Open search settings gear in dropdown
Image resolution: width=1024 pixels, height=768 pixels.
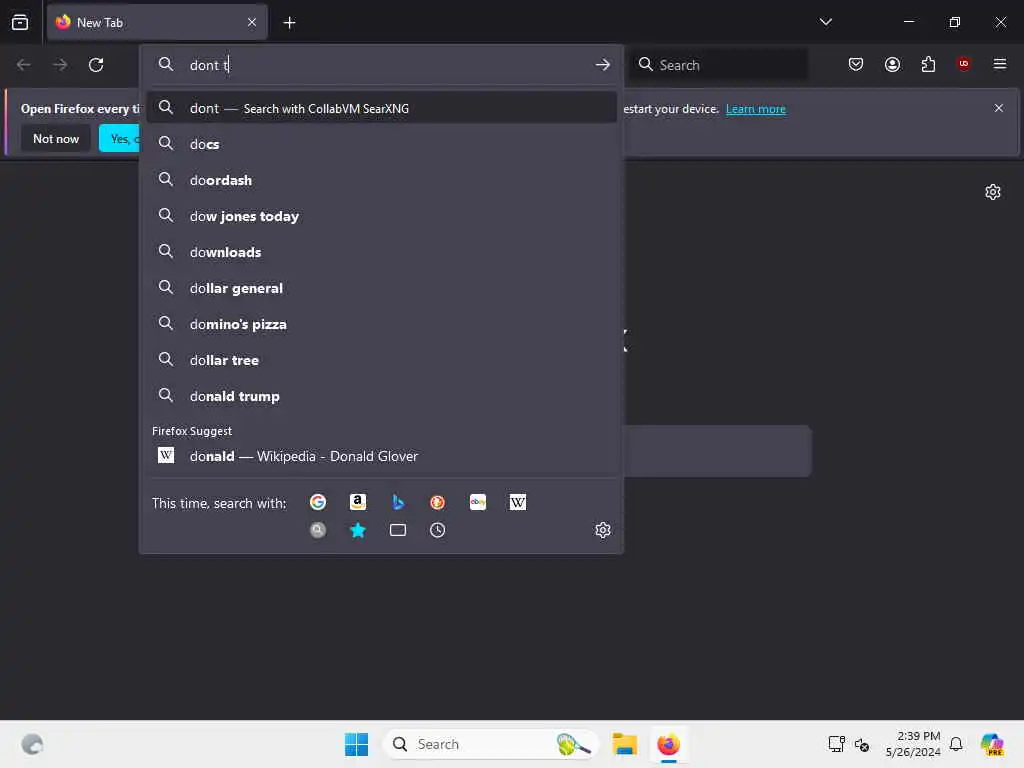pos(603,530)
